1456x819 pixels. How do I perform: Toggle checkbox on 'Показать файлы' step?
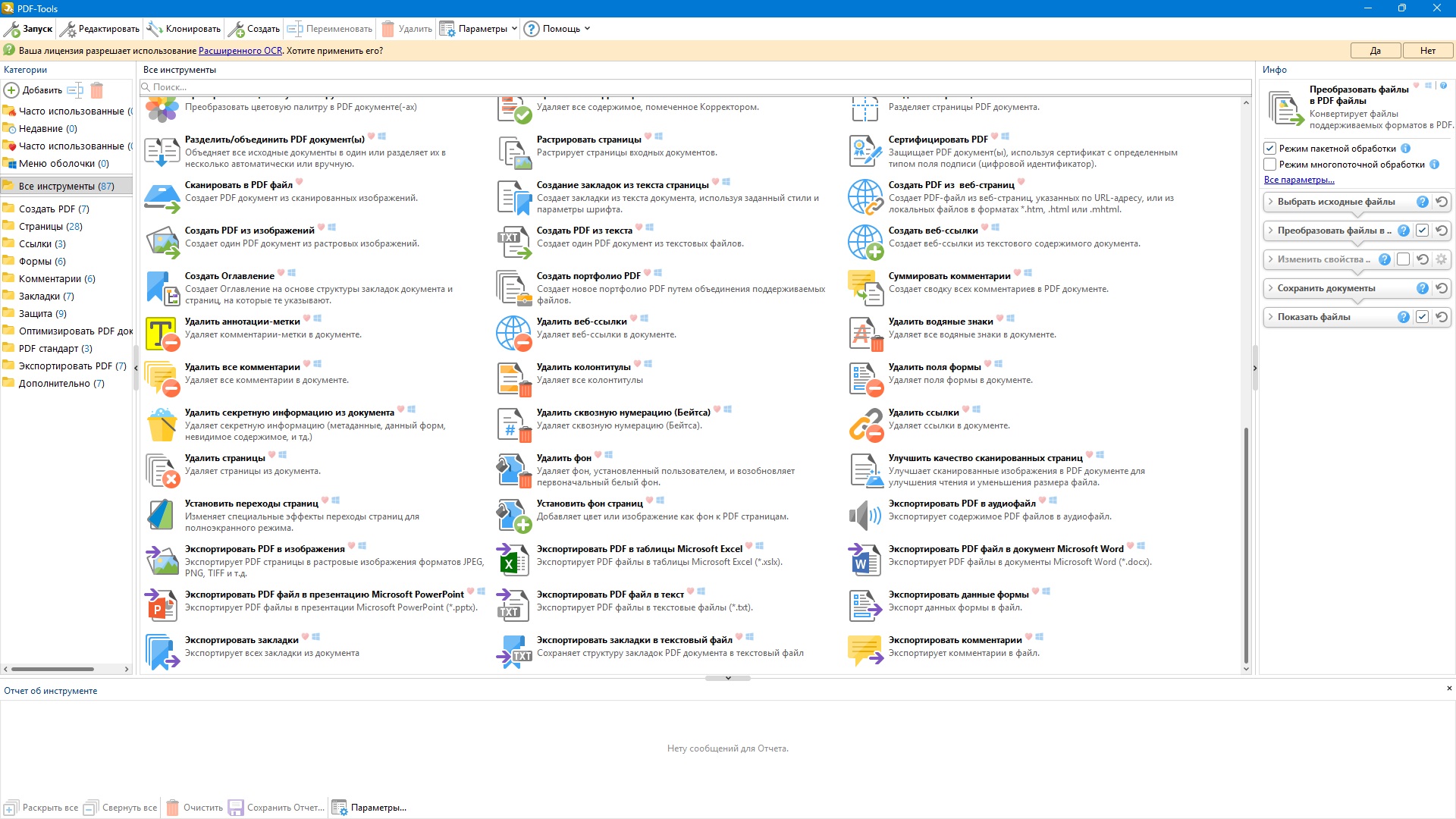point(1422,317)
